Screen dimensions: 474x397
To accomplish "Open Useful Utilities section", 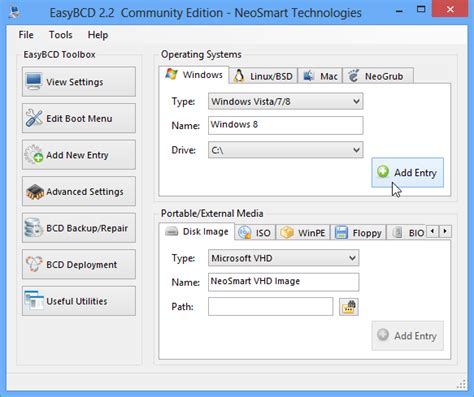I will click(79, 301).
